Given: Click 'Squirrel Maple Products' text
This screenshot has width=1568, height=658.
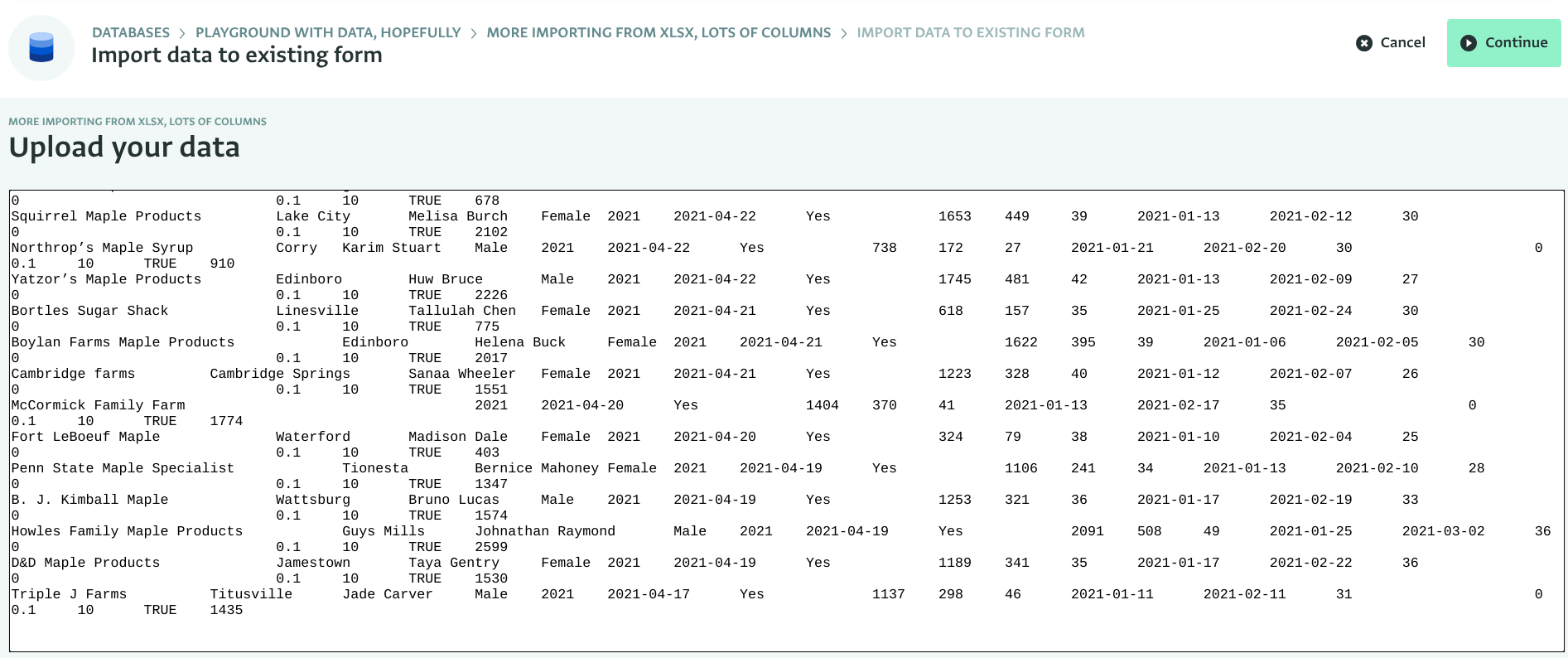Looking at the screenshot, I should 106,216.
